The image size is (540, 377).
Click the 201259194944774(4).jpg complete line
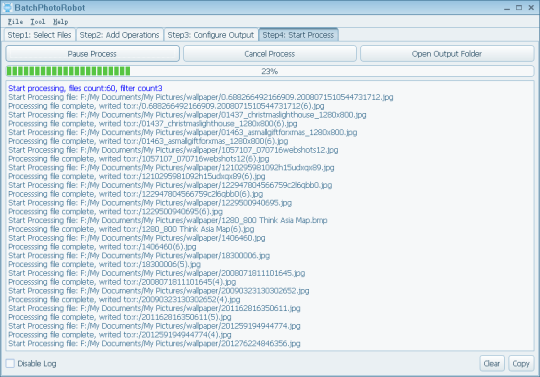[x=120, y=335]
